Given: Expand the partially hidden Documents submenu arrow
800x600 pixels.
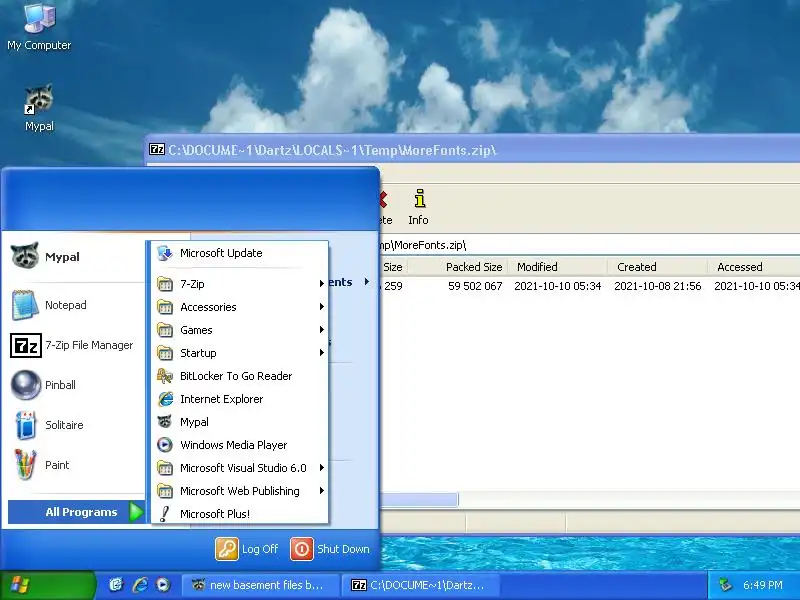Looking at the screenshot, I should (x=367, y=282).
